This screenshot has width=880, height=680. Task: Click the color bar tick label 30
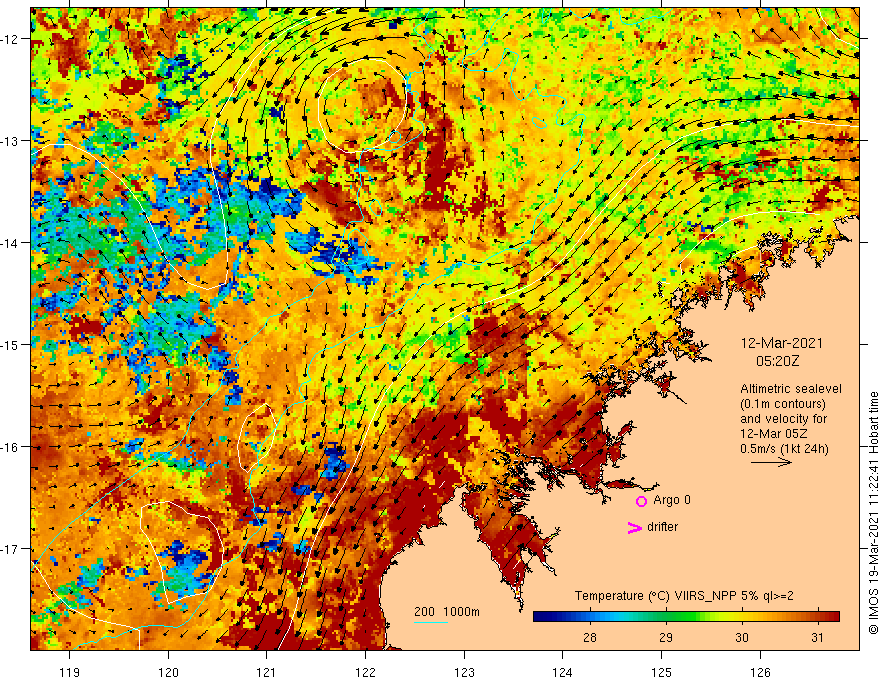pos(742,637)
